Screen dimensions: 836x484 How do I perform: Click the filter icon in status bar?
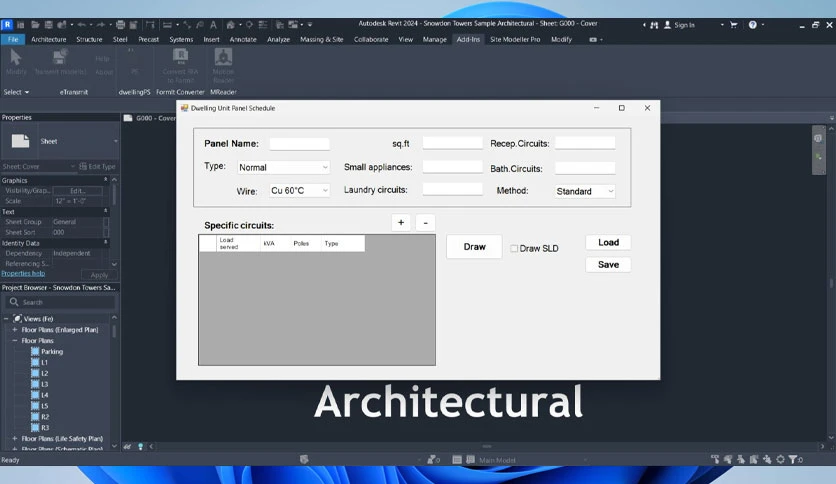click(x=793, y=459)
